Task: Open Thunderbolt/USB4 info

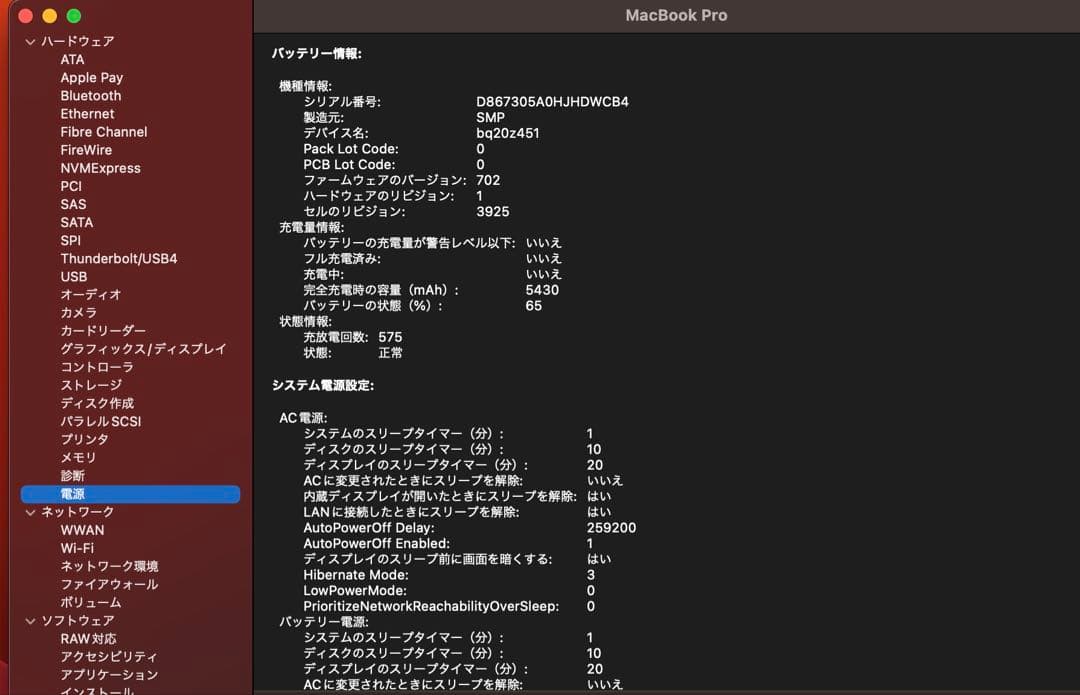Action: 118,258
